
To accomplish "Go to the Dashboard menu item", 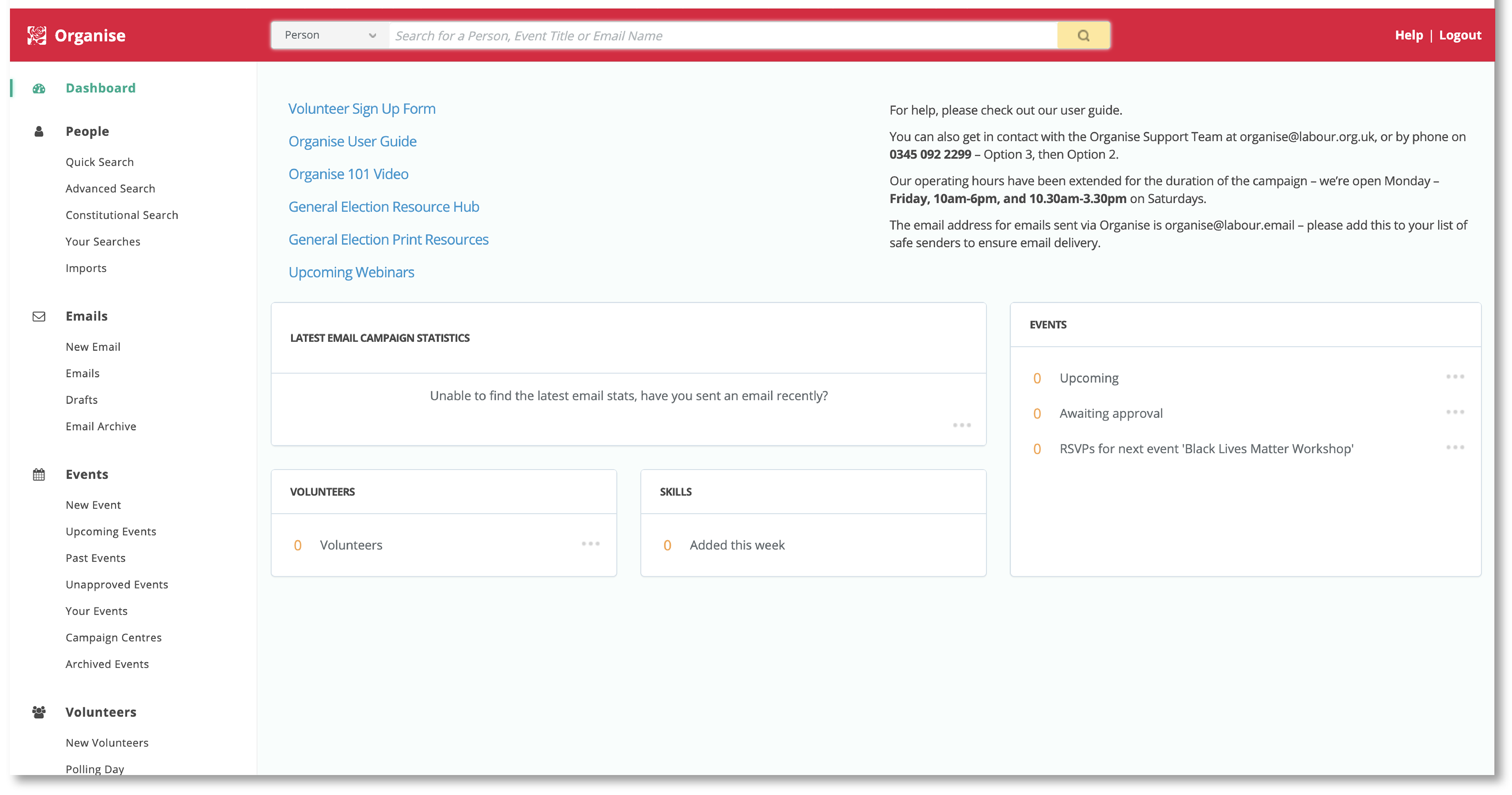I will (100, 88).
